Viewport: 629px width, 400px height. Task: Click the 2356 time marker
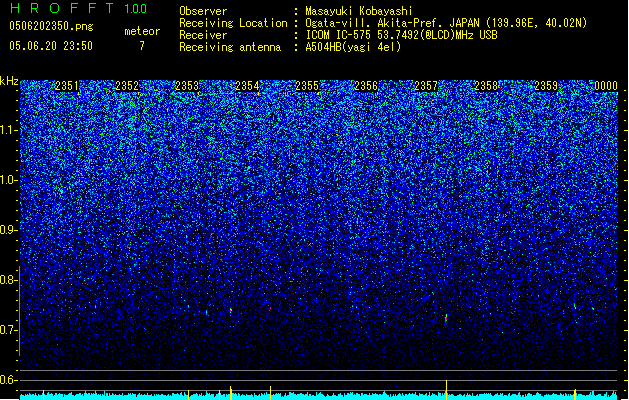(366, 86)
